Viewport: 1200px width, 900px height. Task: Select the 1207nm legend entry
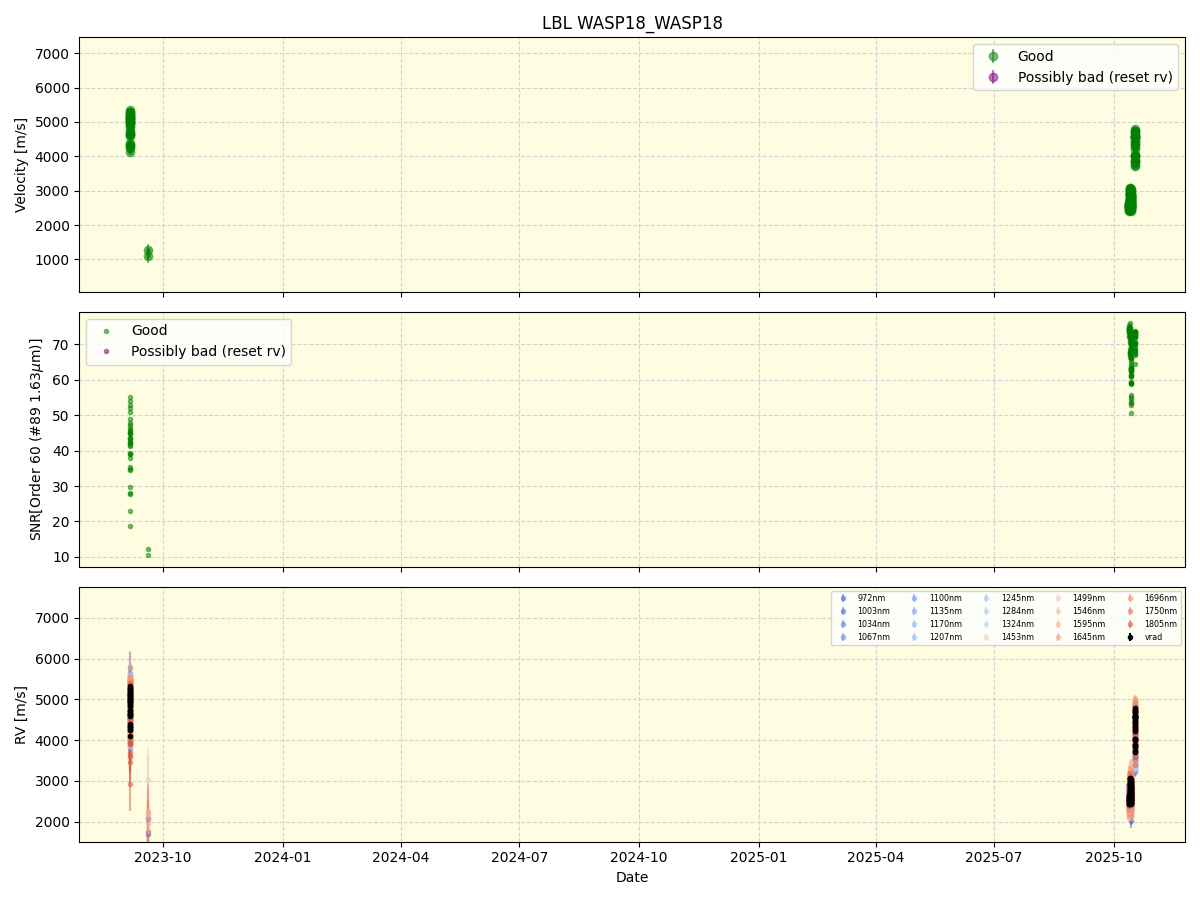(x=945, y=637)
